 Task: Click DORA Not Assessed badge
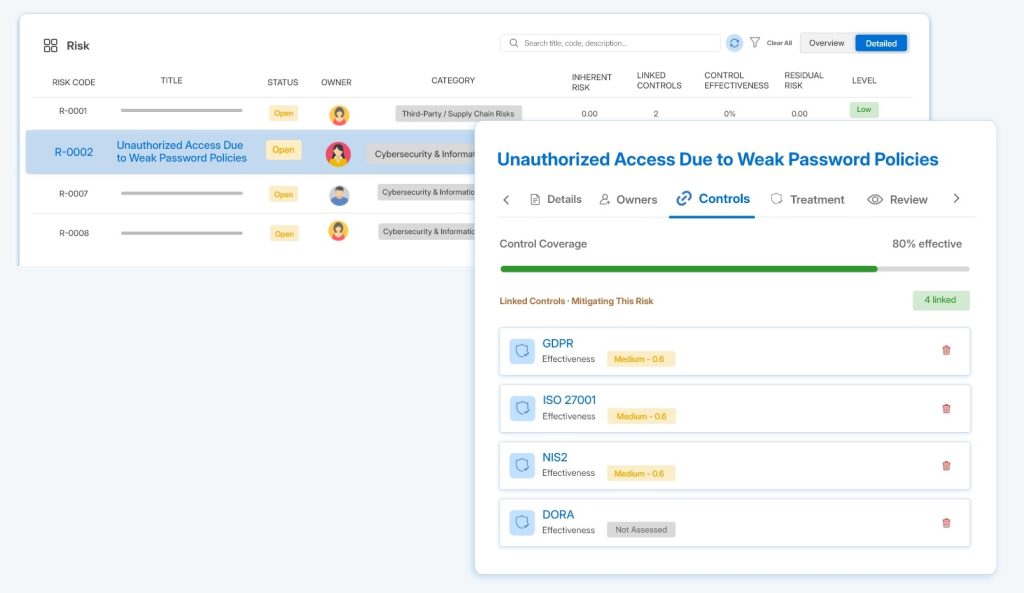coord(641,530)
